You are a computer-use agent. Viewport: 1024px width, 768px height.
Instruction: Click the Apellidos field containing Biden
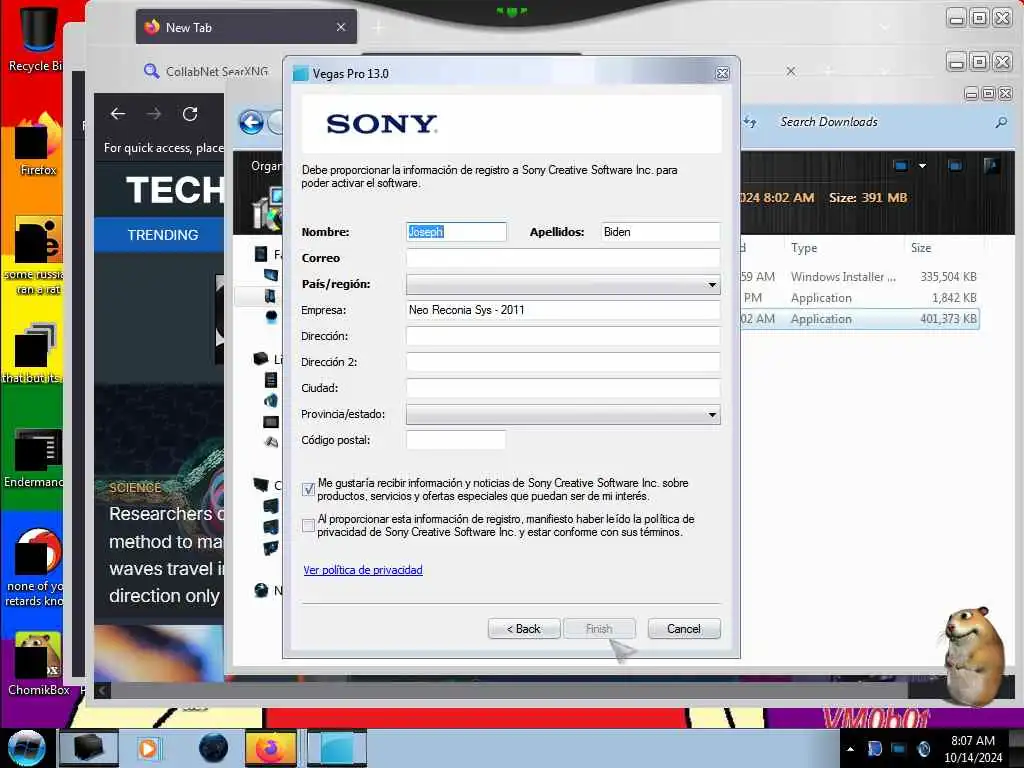coord(660,232)
